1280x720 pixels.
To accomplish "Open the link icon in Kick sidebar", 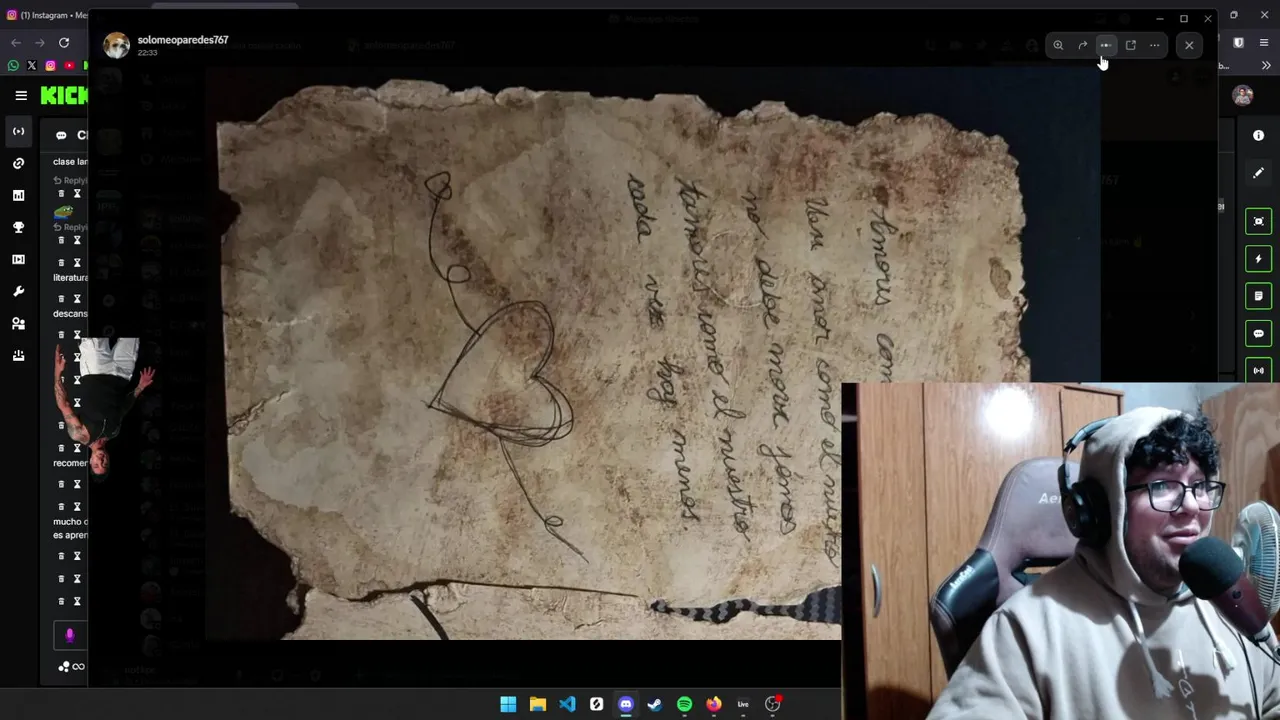I will click(x=18, y=163).
